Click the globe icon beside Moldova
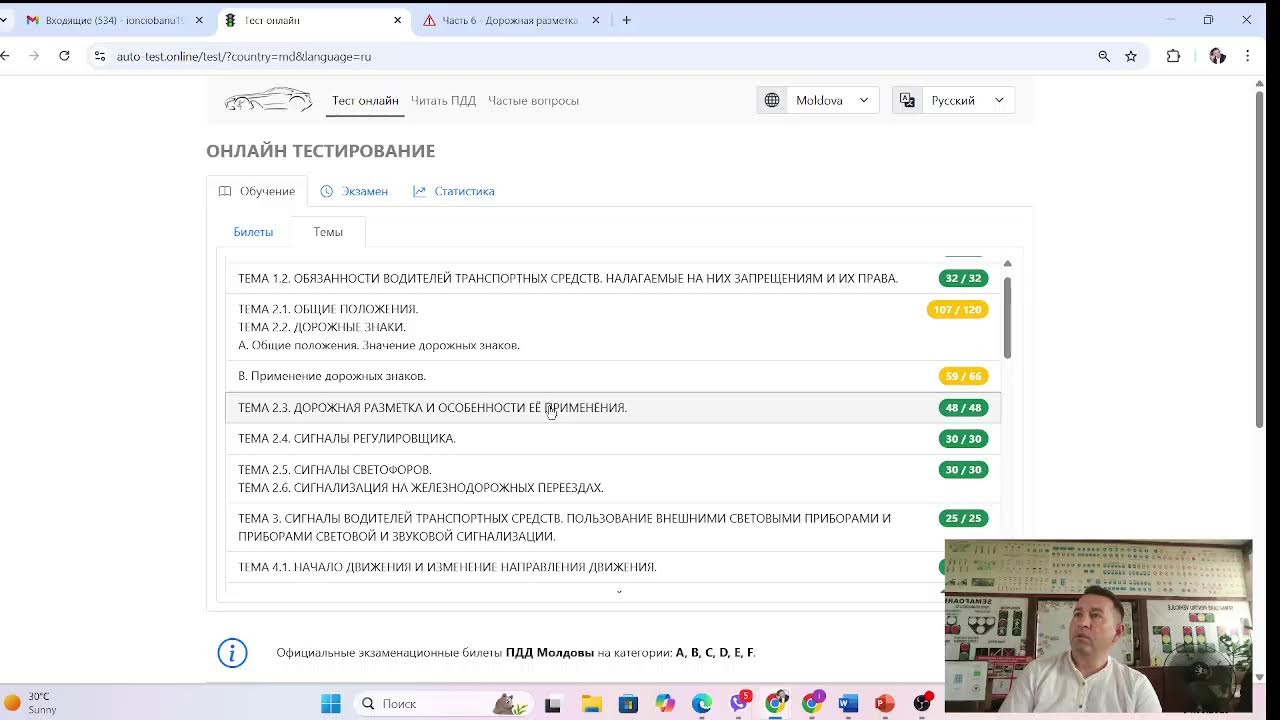The width and height of the screenshot is (1280, 720). [x=772, y=100]
